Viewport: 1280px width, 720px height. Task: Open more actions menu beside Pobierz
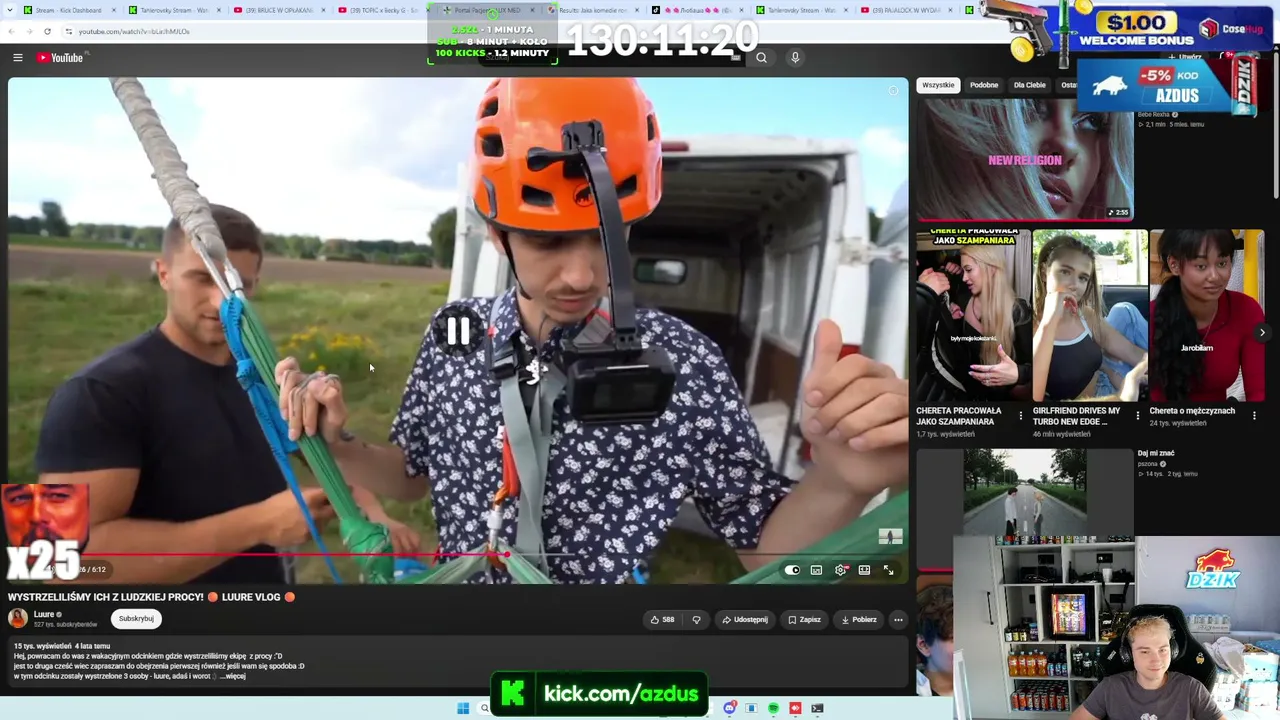[x=898, y=620]
